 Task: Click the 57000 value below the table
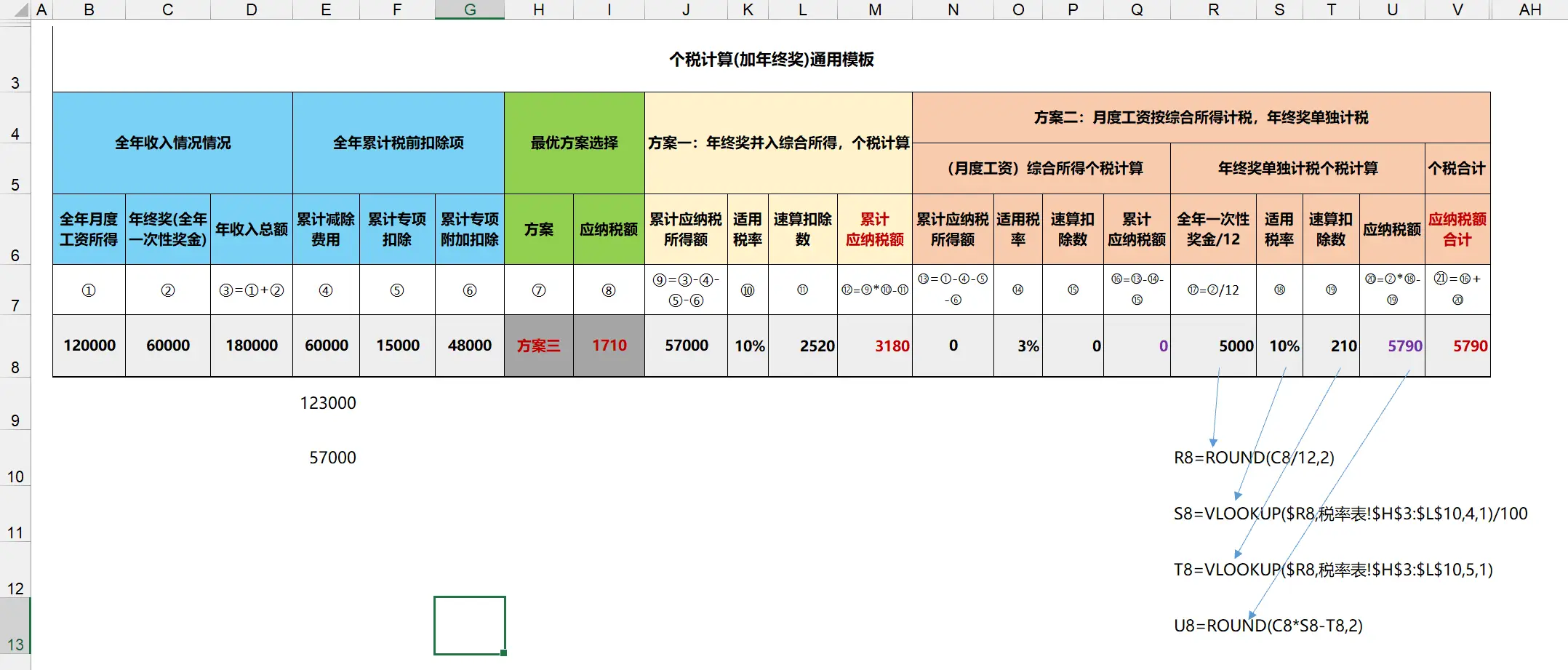coord(332,458)
